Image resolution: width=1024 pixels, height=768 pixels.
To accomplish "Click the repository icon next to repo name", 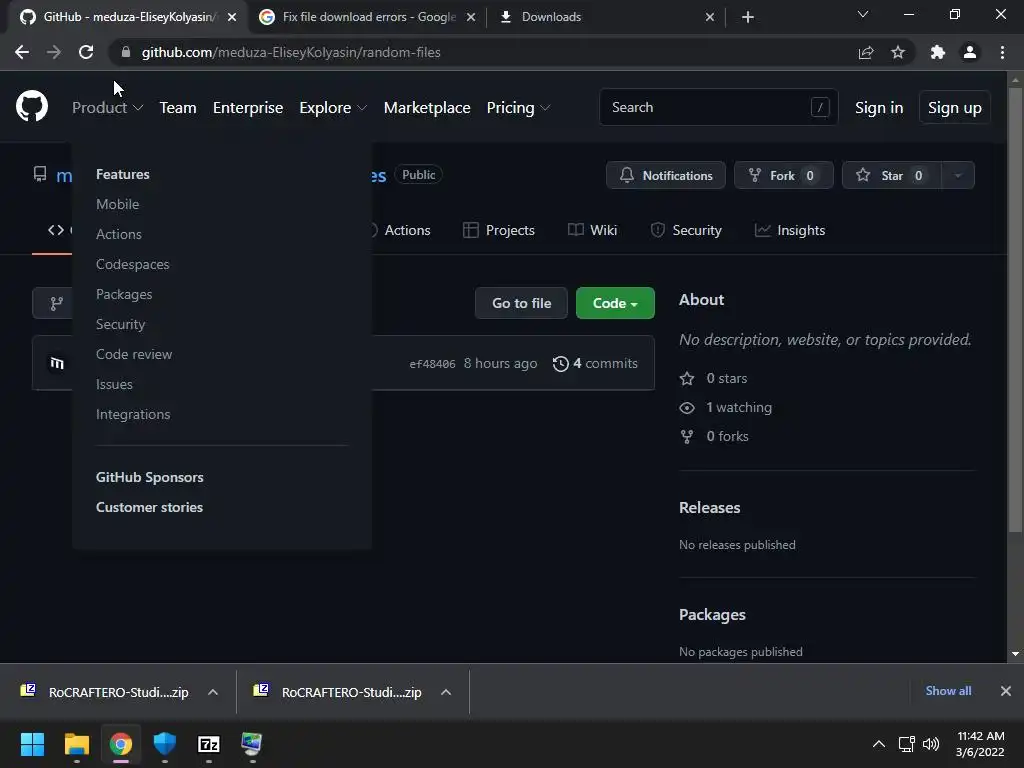I will (x=40, y=174).
